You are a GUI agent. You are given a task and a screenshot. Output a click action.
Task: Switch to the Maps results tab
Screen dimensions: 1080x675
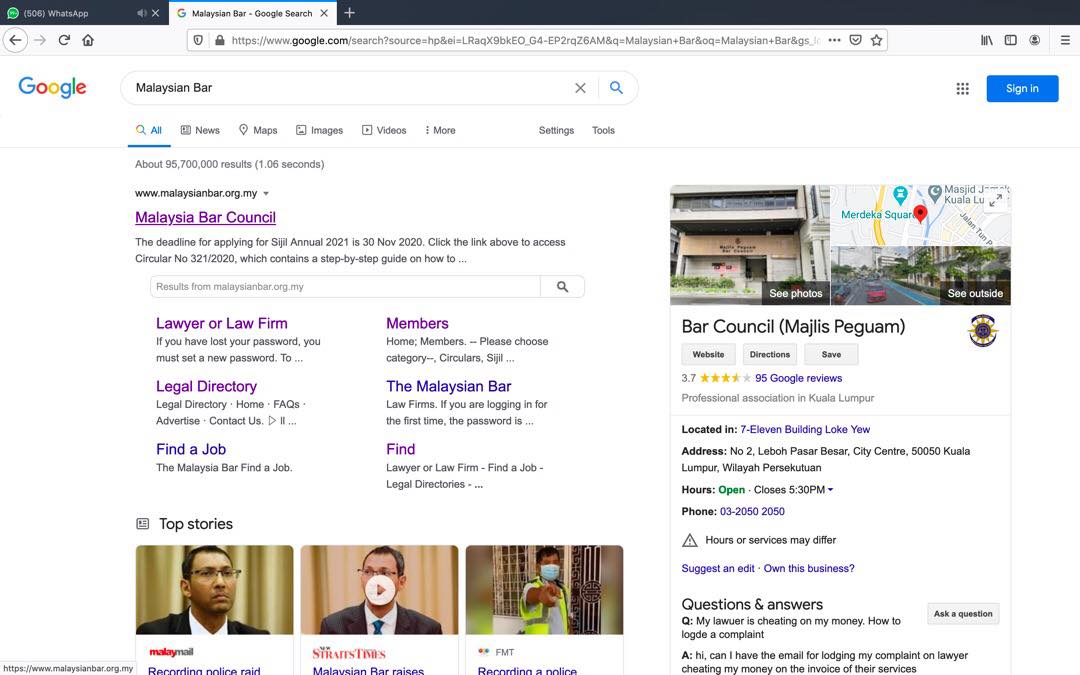coord(258,130)
